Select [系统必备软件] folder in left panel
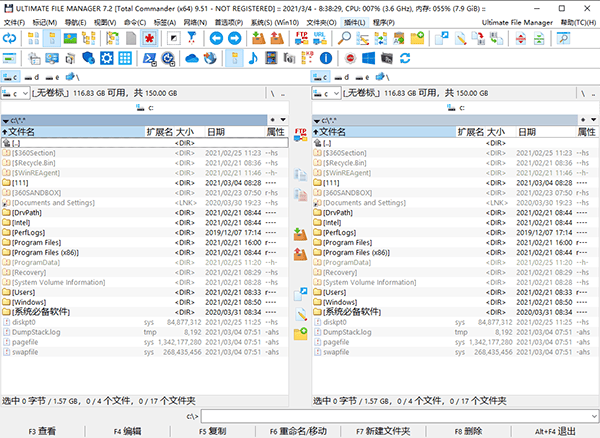600x438 pixels. [x=145, y=312]
